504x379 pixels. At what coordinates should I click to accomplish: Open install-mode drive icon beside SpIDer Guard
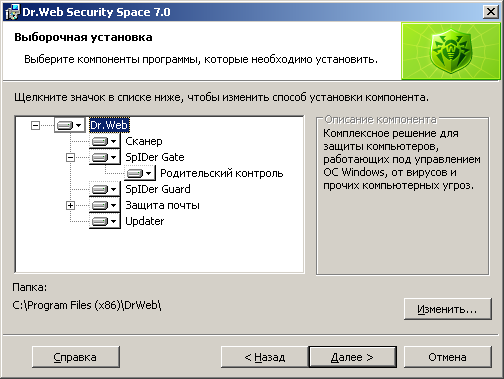click(104, 189)
